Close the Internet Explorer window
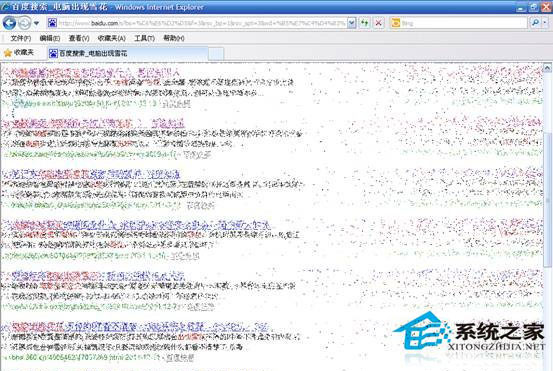Viewport: 553px width, 371px height. pyautogui.click(x=546, y=7)
